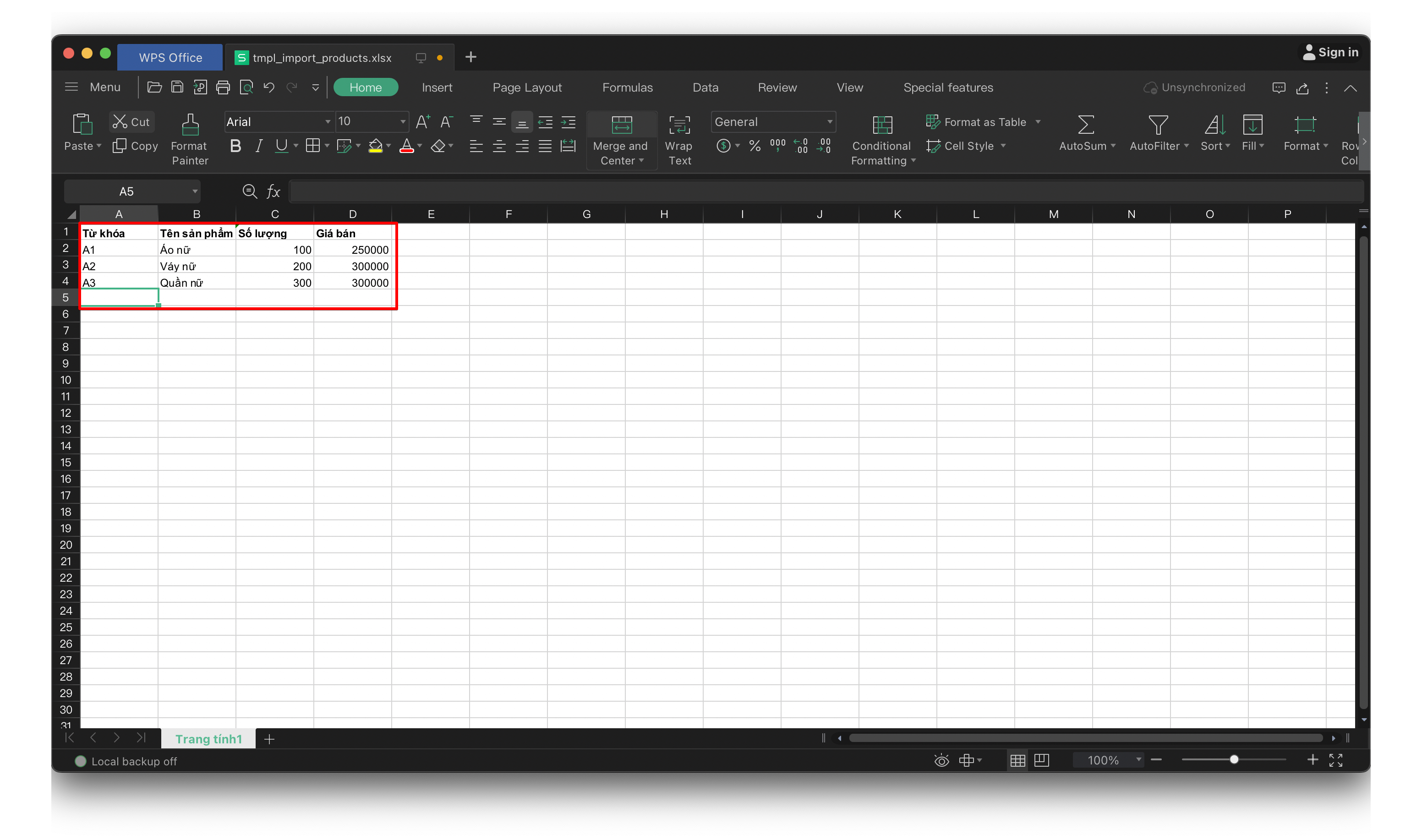Toggle bold formatting
Viewport: 1422px width, 840px height.
pos(235,146)
